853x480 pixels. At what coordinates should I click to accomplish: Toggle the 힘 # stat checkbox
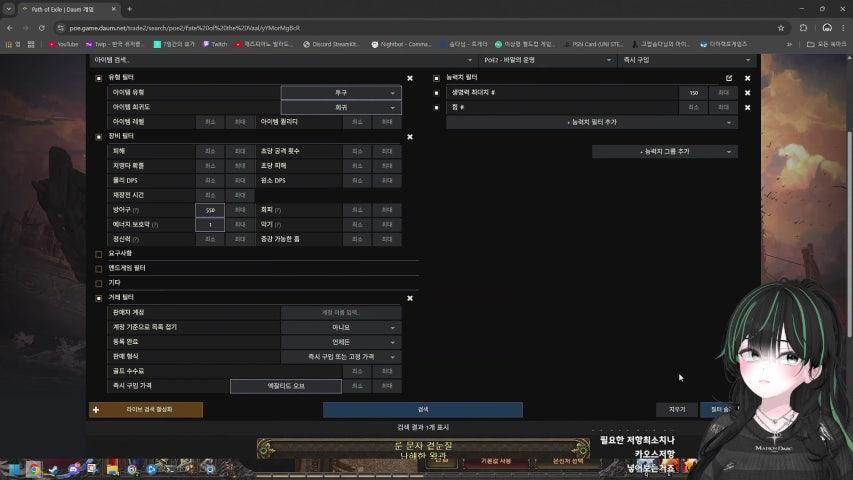pyautogui.click(x=436, y=108)
